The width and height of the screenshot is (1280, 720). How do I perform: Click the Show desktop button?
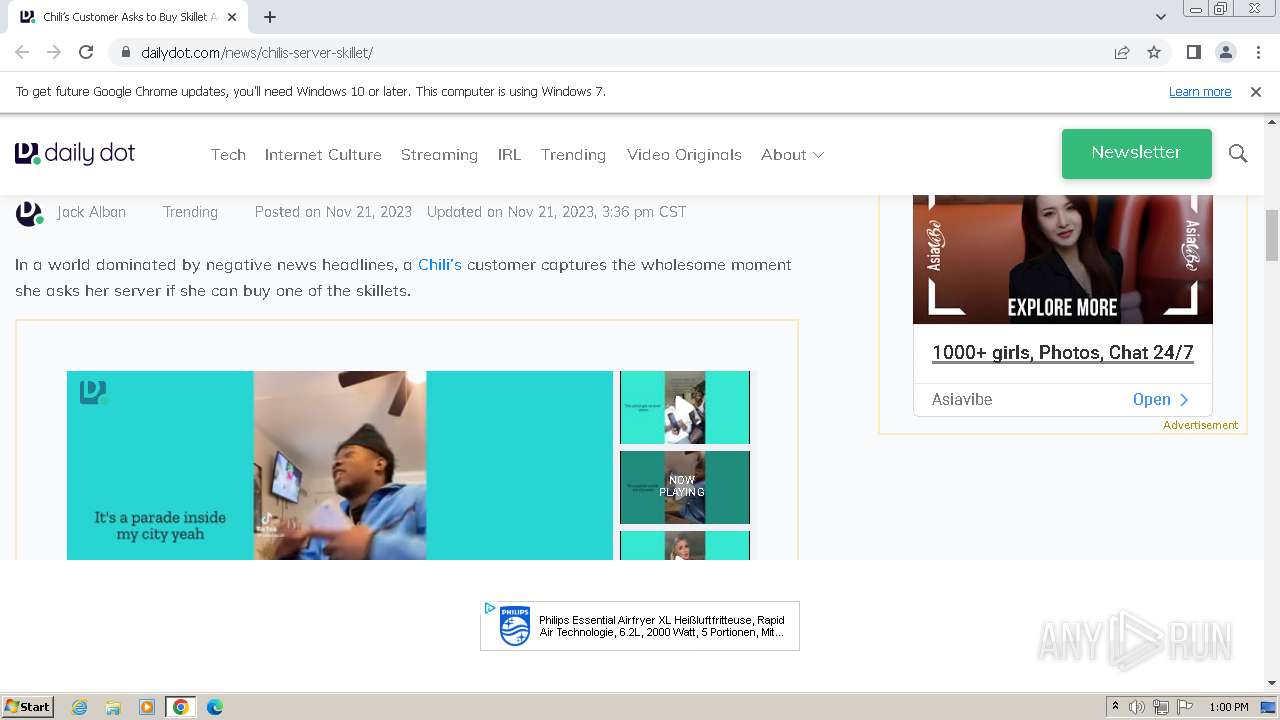1269,707
